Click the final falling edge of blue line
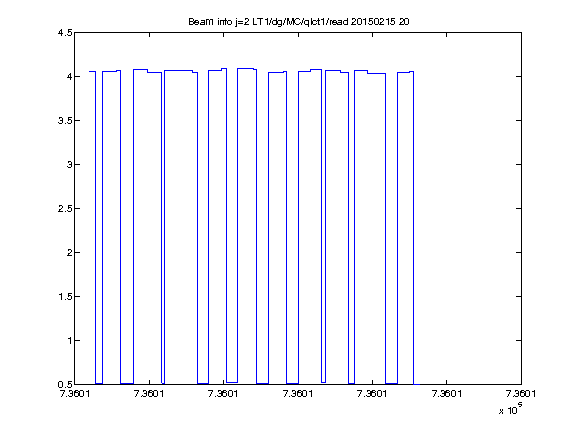This screenshot has width=576, height=432. [414, 228]
